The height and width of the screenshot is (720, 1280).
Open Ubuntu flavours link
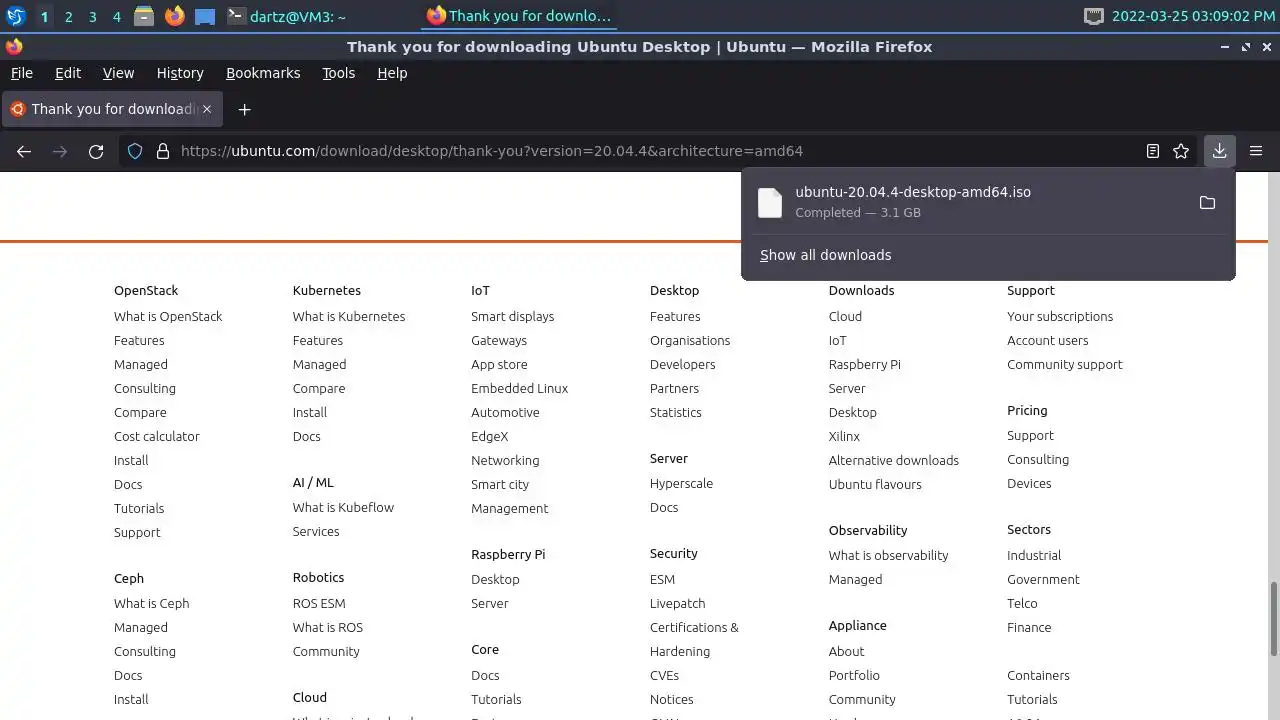[876, 484]
